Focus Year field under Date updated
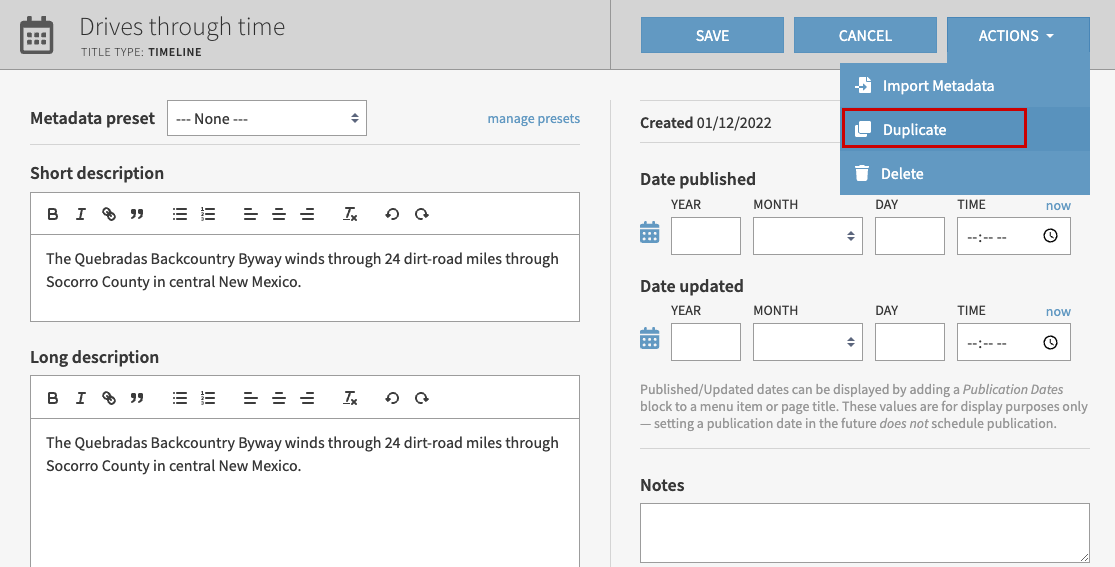This screenshot has height=567, width=1115. point(705,342)
